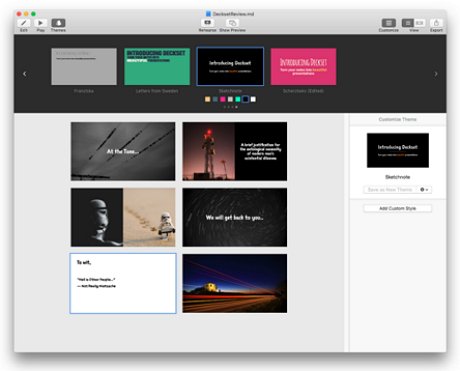This screenshot has height=371, width=460.
Task: Show previous themes with left arrow
Action: [25, 74]
